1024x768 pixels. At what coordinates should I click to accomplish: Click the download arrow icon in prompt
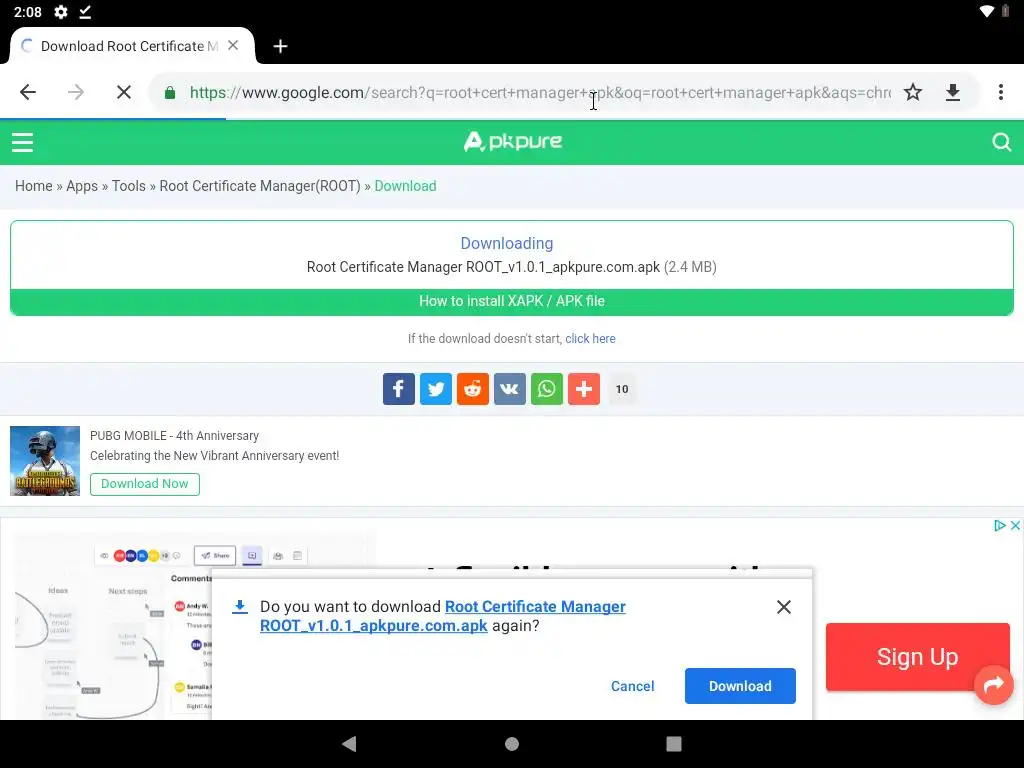click(240, 607)
